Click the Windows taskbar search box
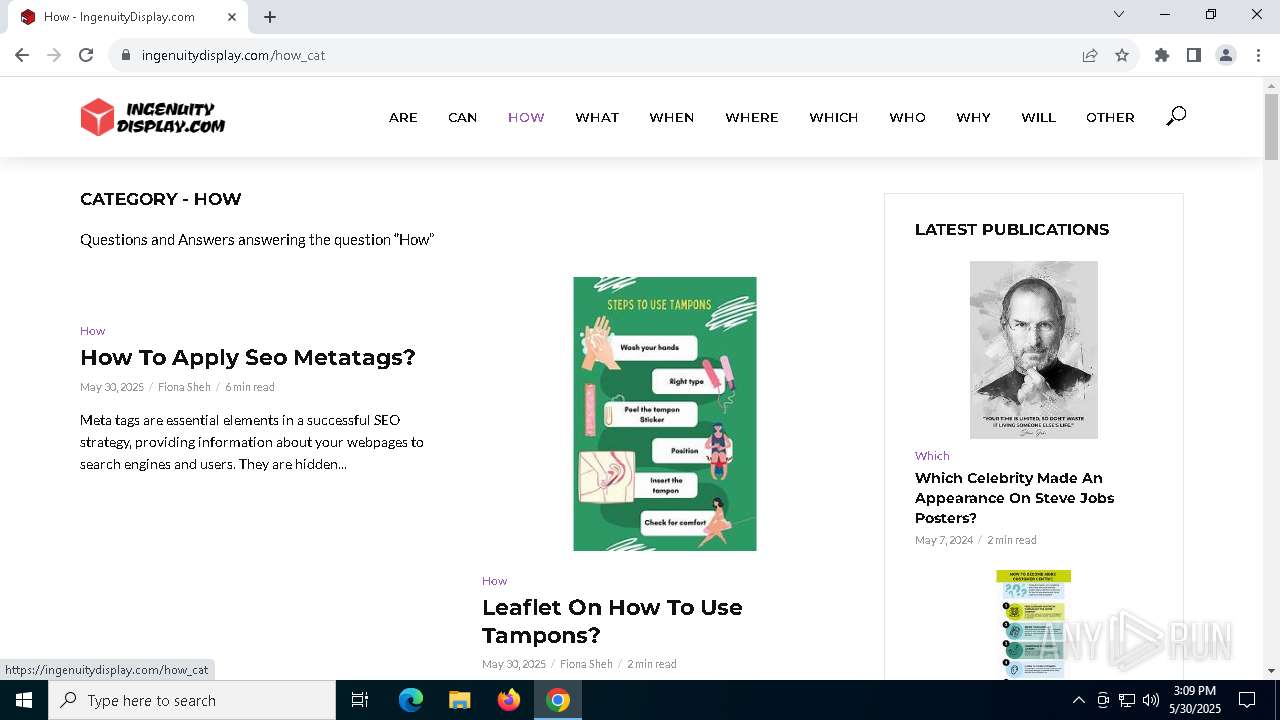The width and height of the screenshot is (1280, 720). pyautogui.click(x=192, y=700)
